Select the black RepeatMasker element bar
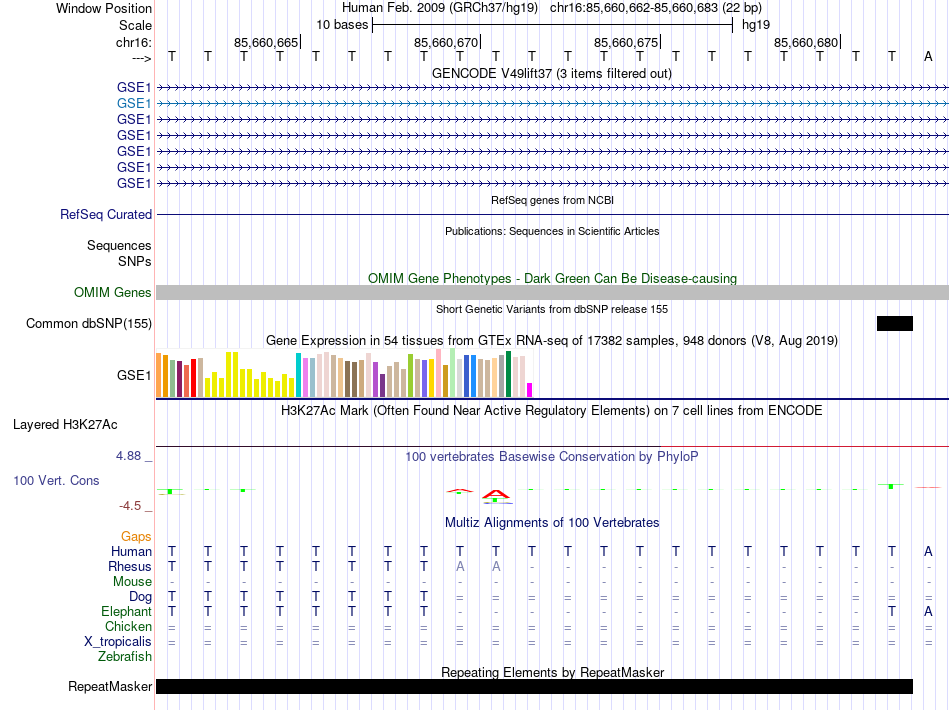Screen dimensions: 950x710 (534, 686)
